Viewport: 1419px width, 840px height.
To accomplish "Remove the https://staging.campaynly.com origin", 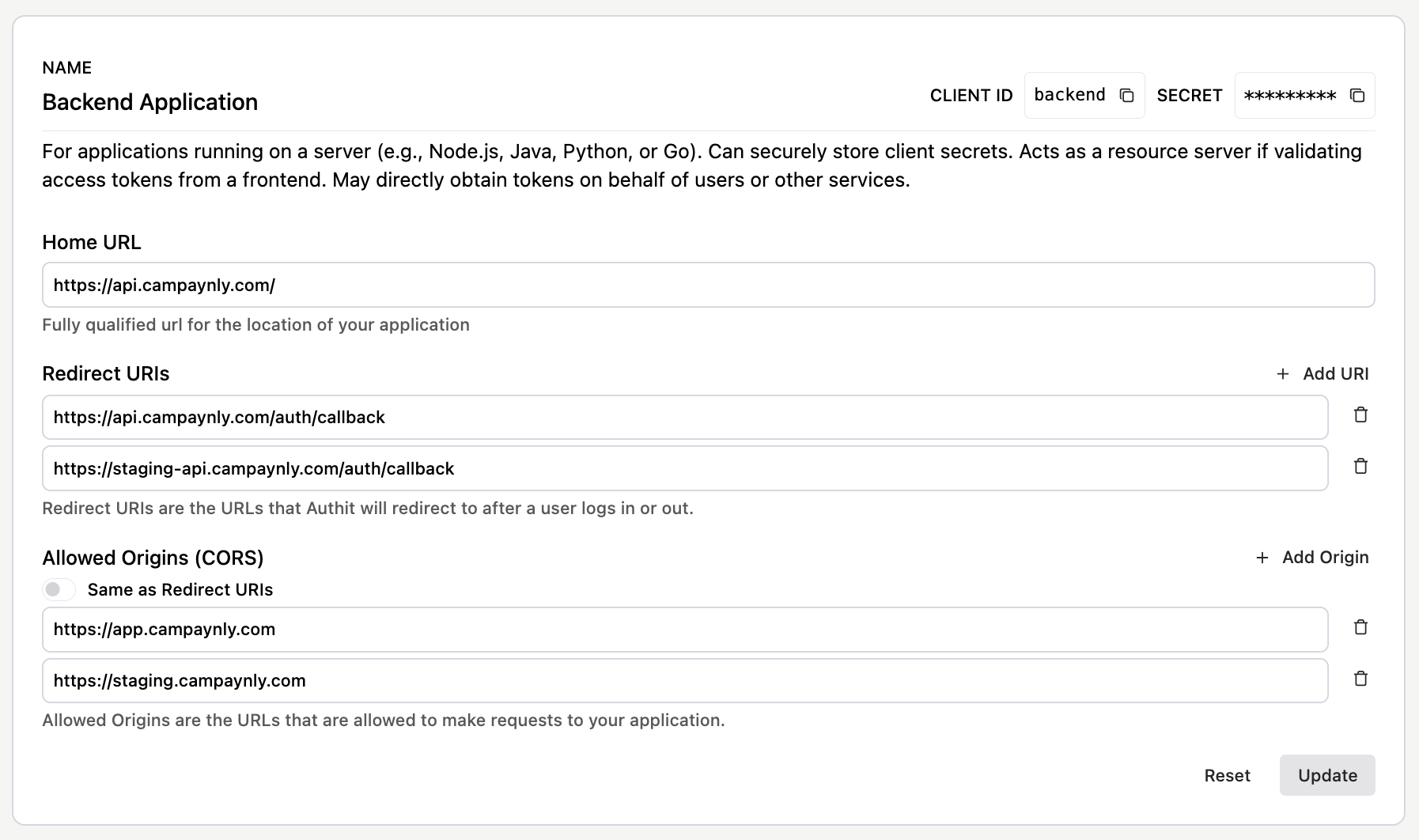I will [x=1361, y=679].
